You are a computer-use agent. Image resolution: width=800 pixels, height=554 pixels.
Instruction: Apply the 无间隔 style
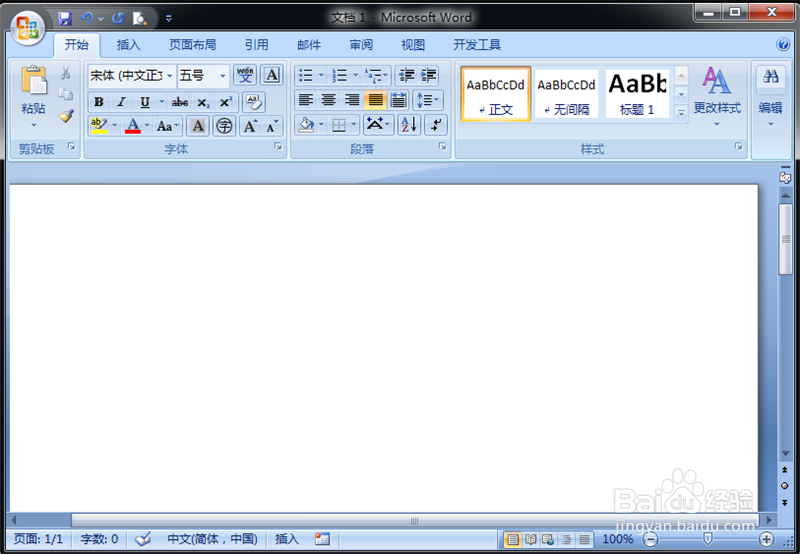click(566, 93)
